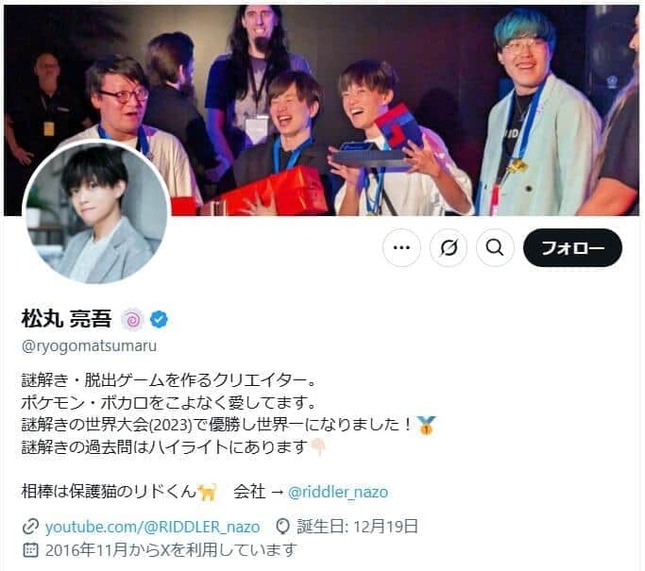Image resolution: width=645 pixels, height=571 pixels.
Task: Click the chain link icon beside youtube URL
Action: click(30, 527)
